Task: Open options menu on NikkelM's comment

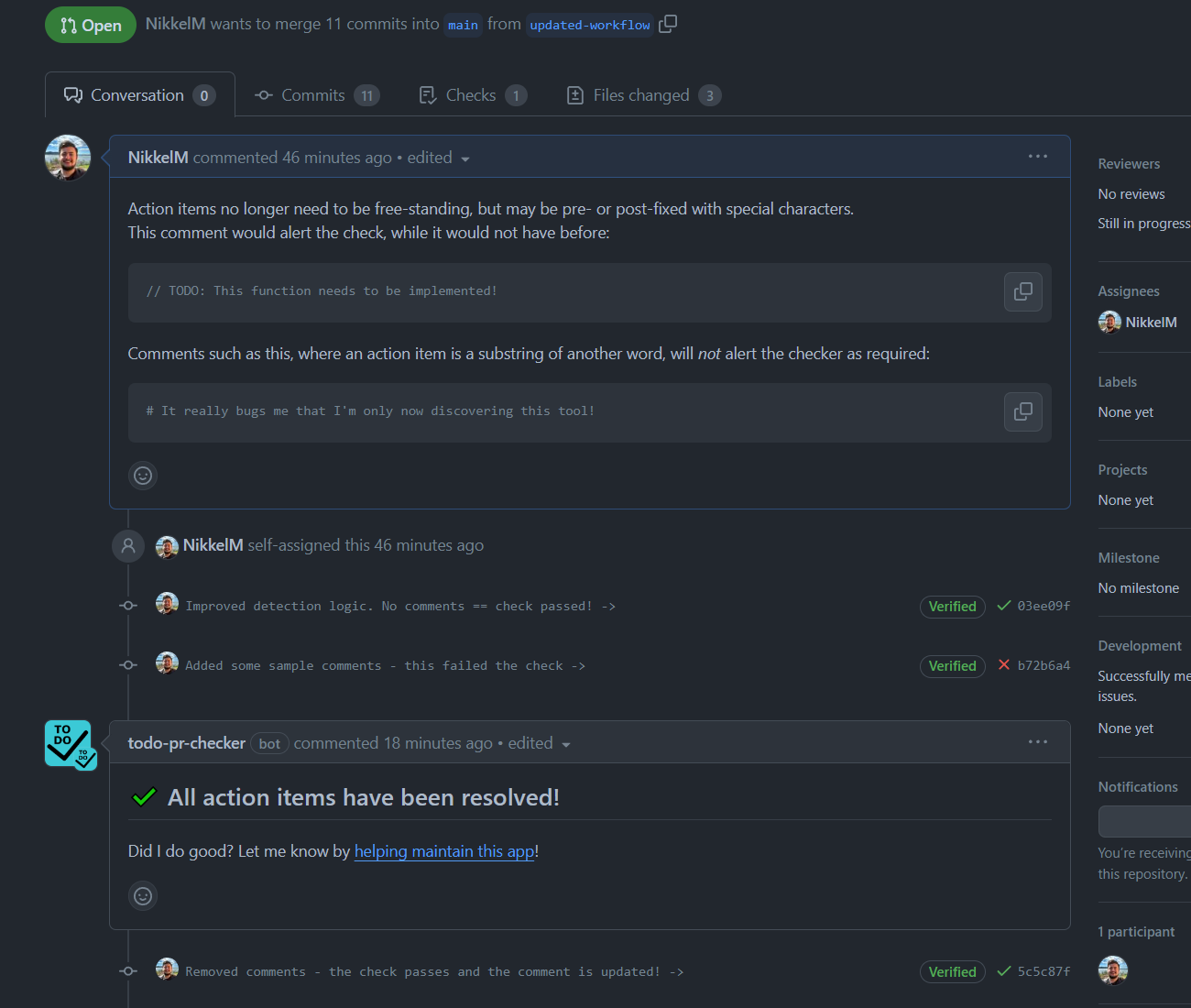Action: click(x=1037, y=157)
